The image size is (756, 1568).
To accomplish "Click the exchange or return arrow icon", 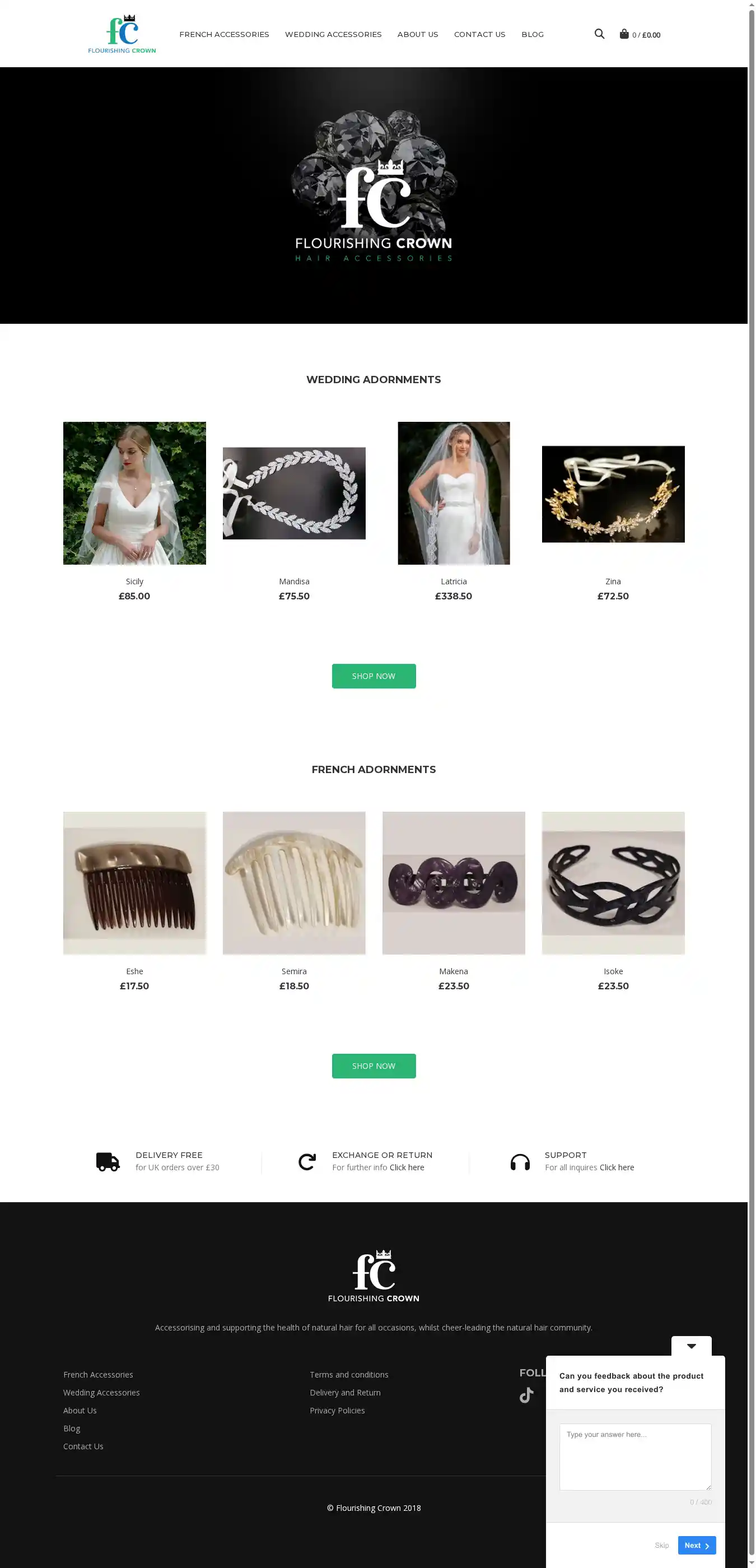I will tap(307, 1161).
